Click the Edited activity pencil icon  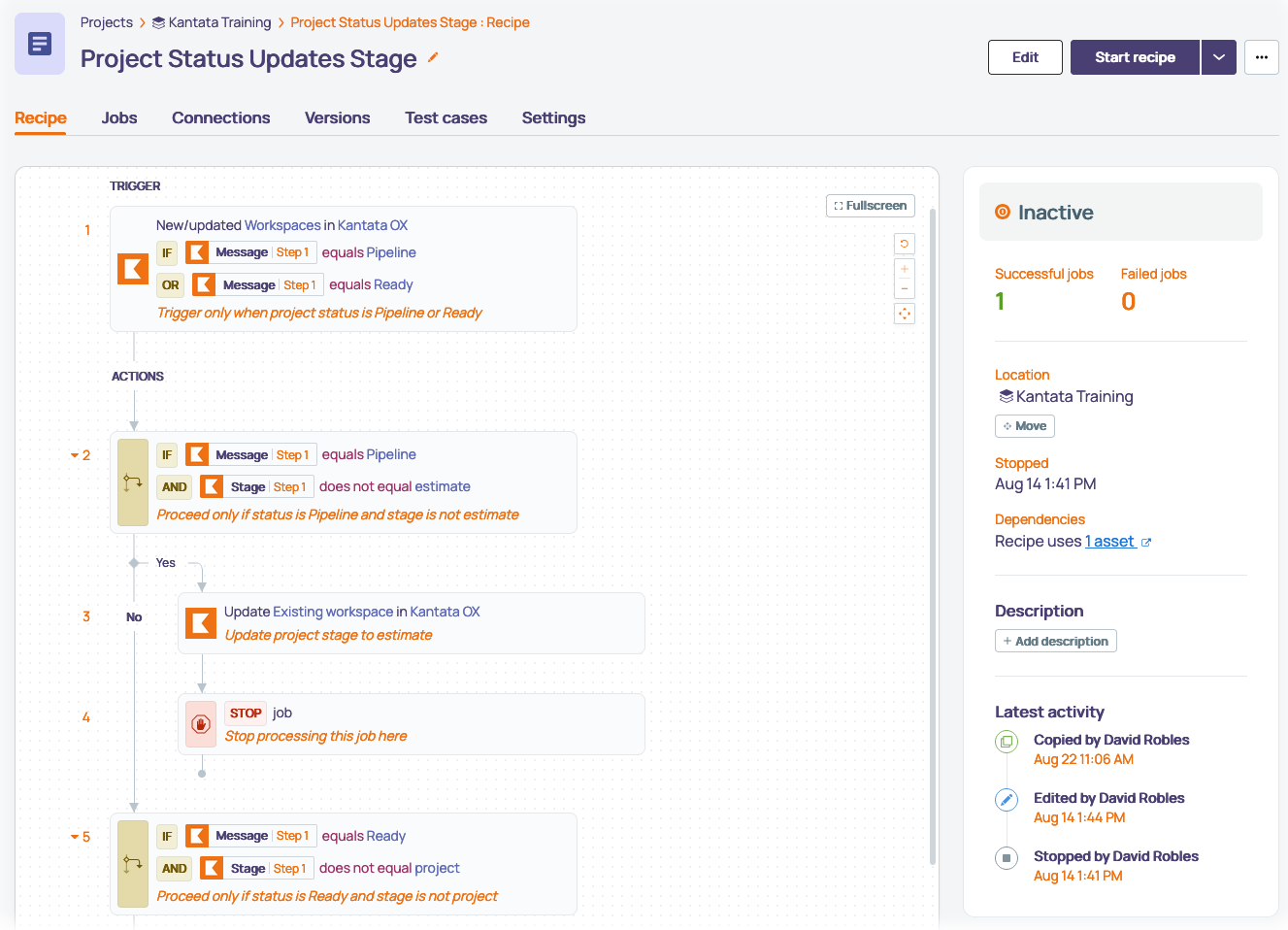(x=1007, y=800)
